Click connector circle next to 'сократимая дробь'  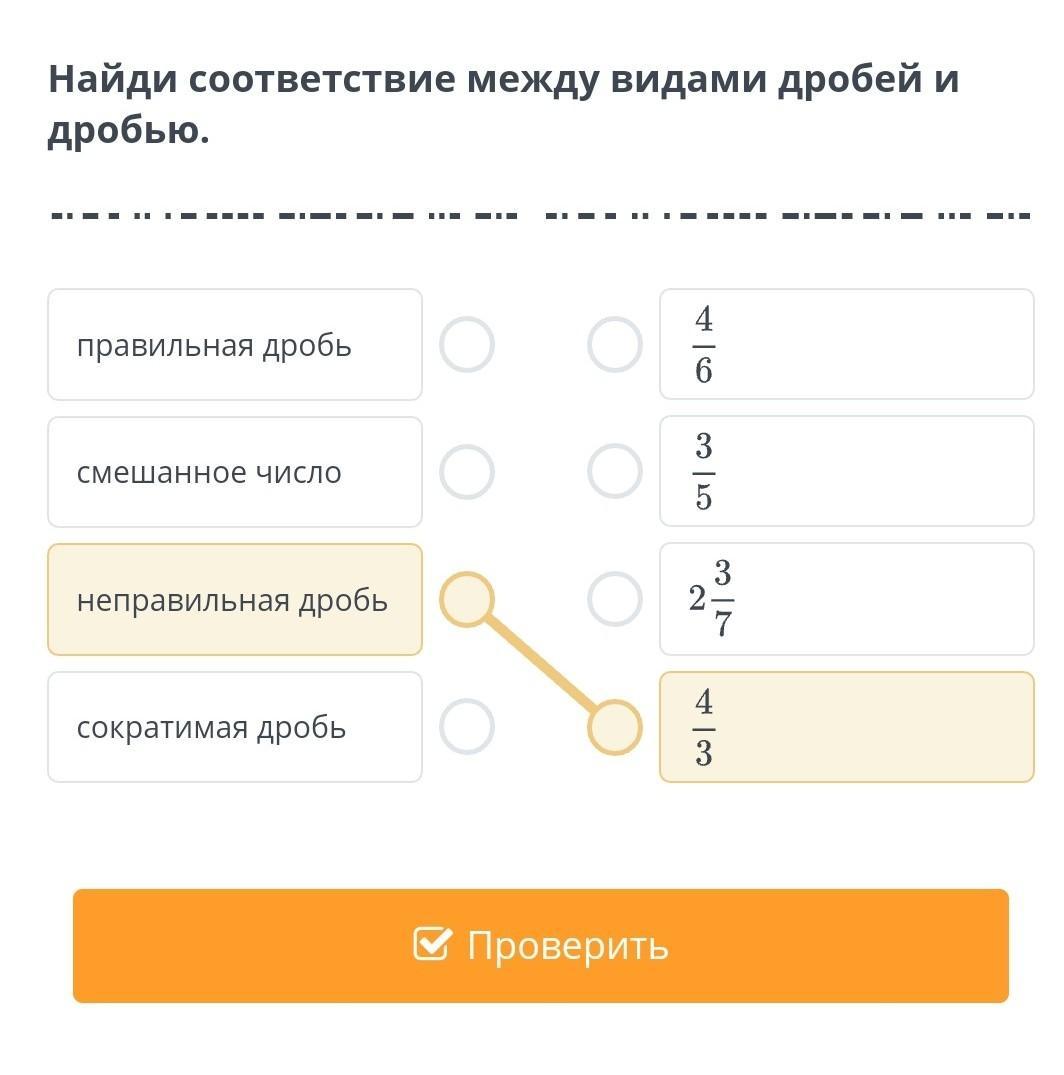click(467, 727)
